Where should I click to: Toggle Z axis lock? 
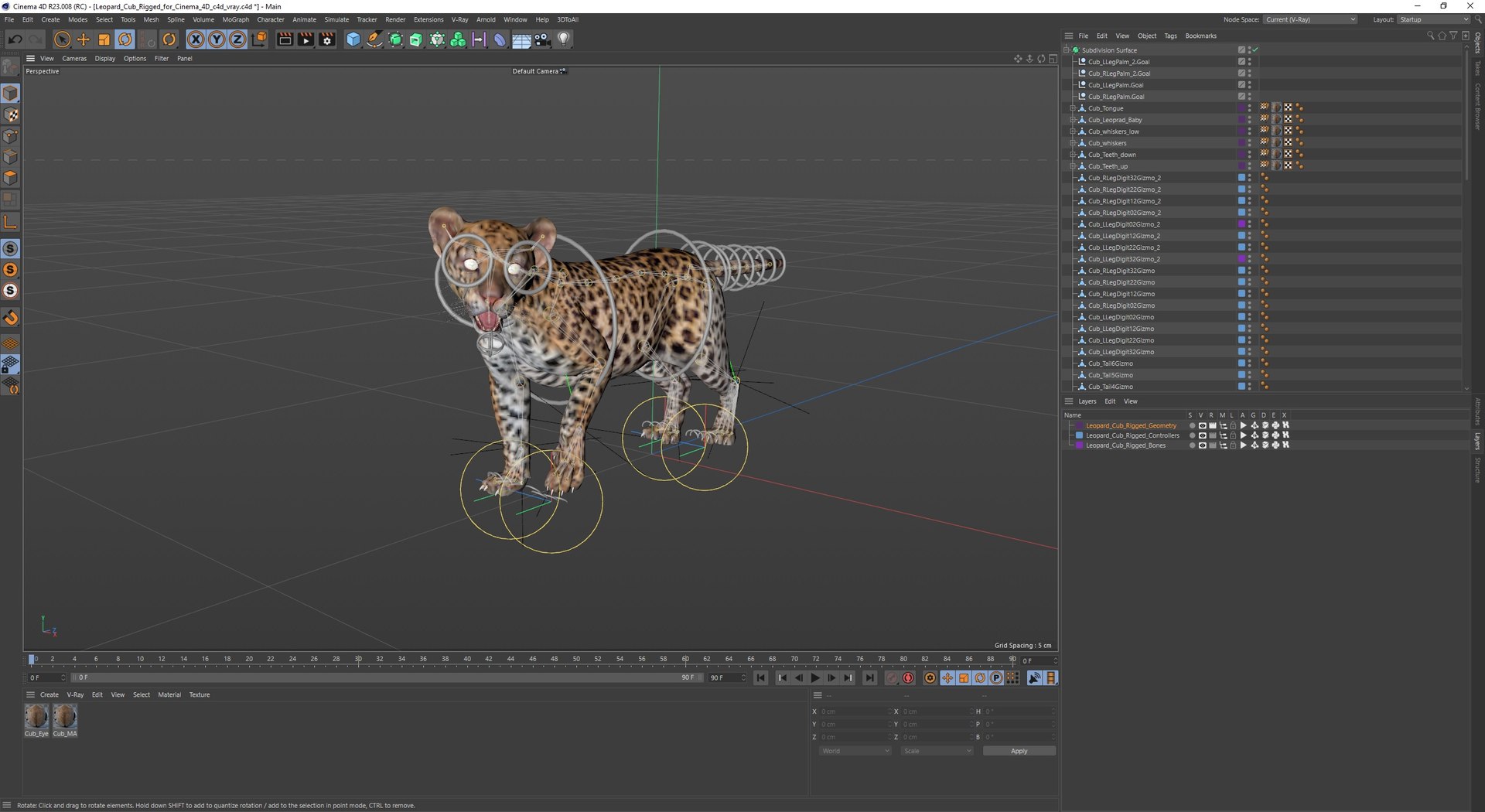(x=238, y=39)
